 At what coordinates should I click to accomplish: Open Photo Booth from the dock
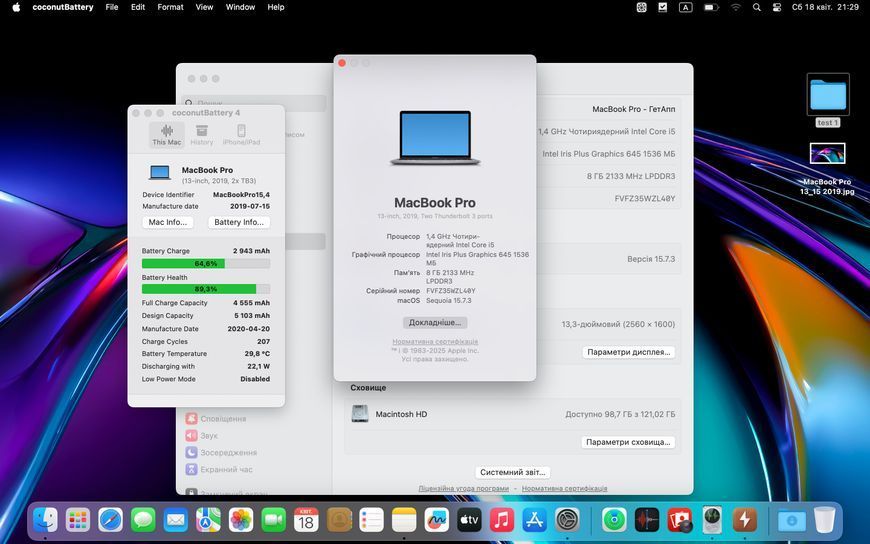coord(680,520)
